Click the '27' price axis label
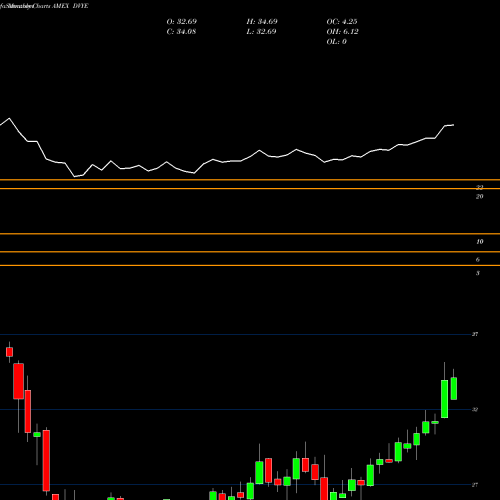The width and height of the screenshot is (500, 500). pyautogui.click(x=475, y=485)
